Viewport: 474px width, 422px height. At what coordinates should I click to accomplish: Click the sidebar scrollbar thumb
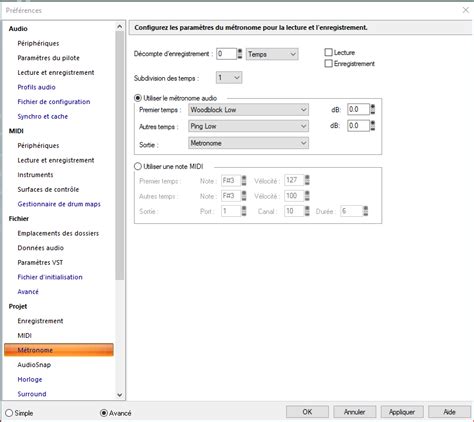click(x=120, y=155)
